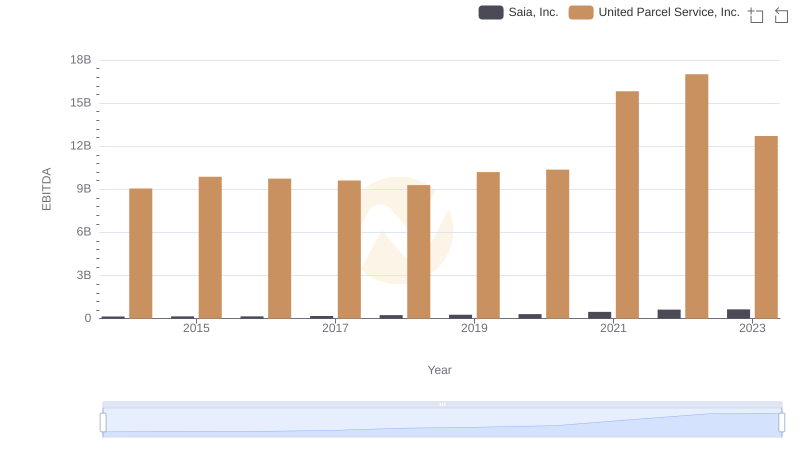Click the tallest UPS bar for 2022

(x=696, y=196)
